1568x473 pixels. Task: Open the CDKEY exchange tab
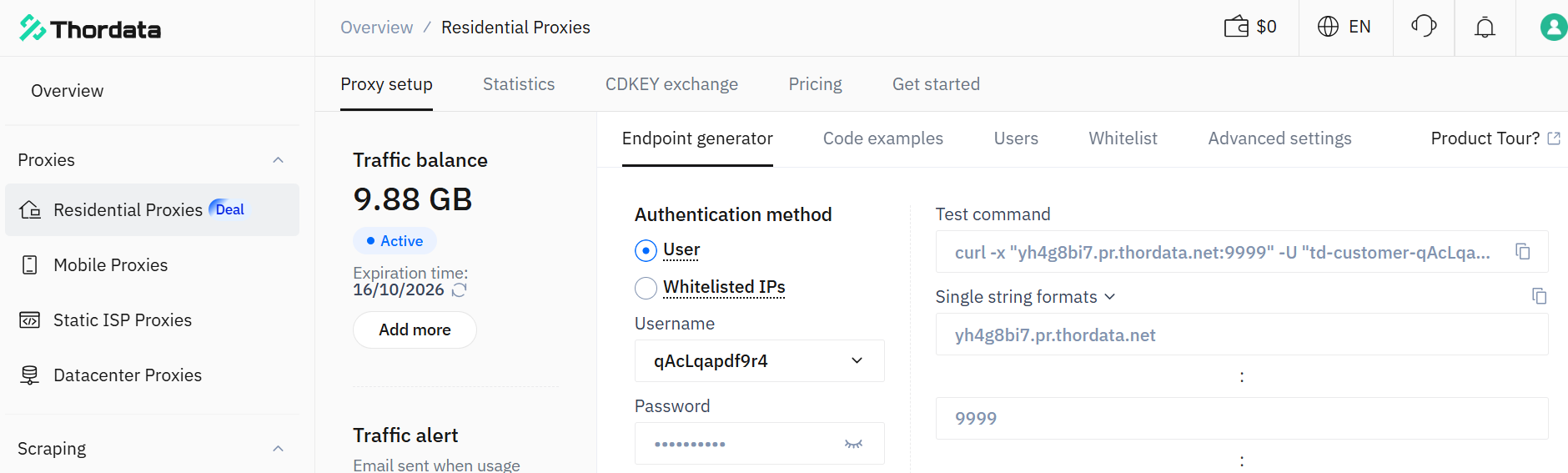671,84
